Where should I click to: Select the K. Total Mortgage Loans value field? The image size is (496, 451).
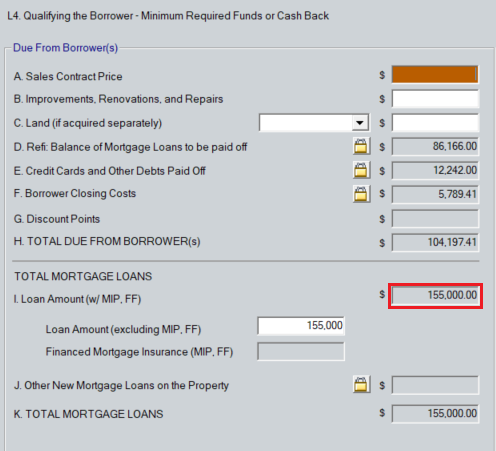tap(435, 414)
